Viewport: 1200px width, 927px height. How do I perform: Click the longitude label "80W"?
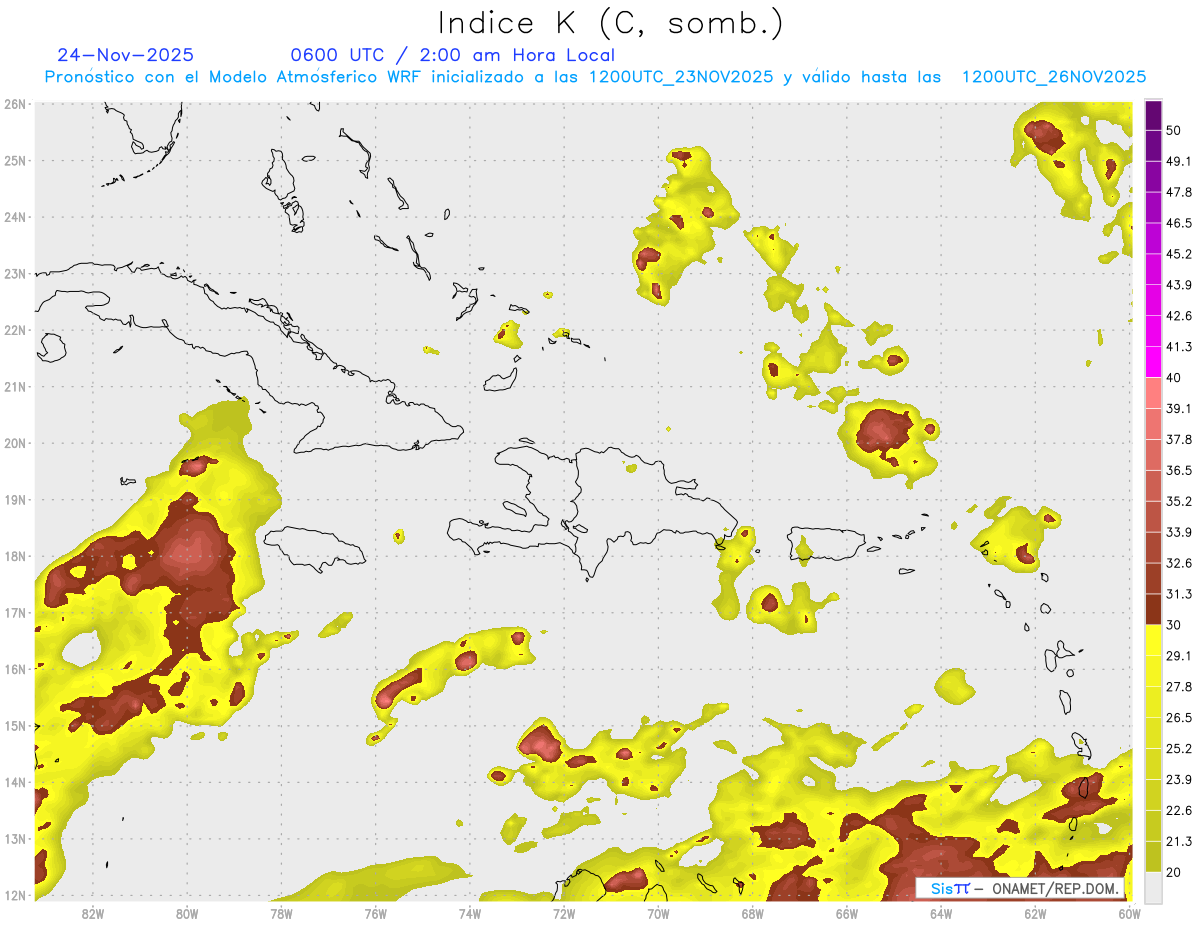click(187, 913)
